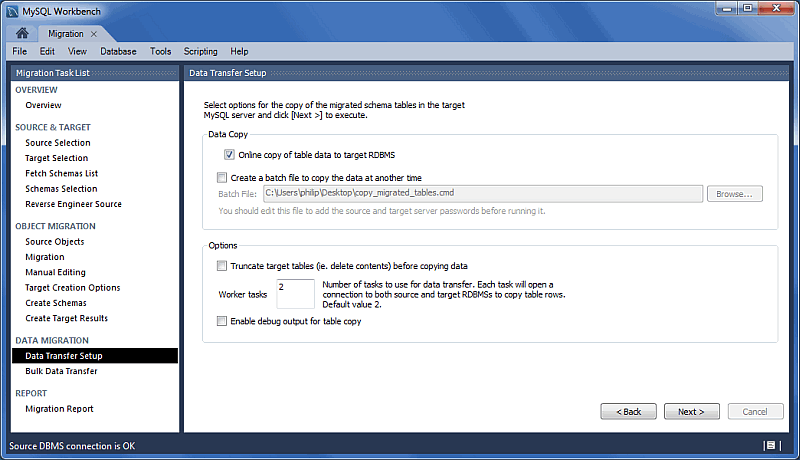Click the DATA MIGRATION section heading
Viewport: 800px width, 460px height.
click(52, 340)
